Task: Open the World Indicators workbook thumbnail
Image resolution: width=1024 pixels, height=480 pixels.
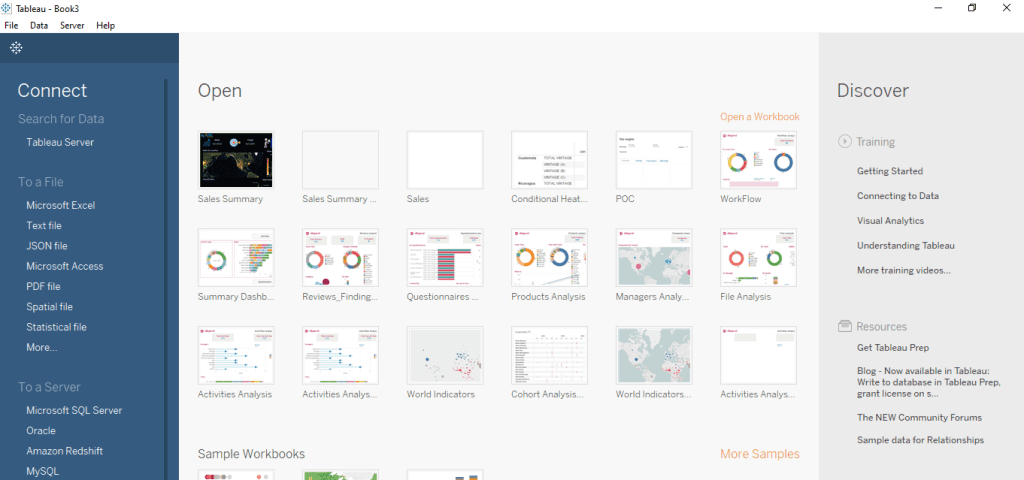Action: tap(445, 355)
